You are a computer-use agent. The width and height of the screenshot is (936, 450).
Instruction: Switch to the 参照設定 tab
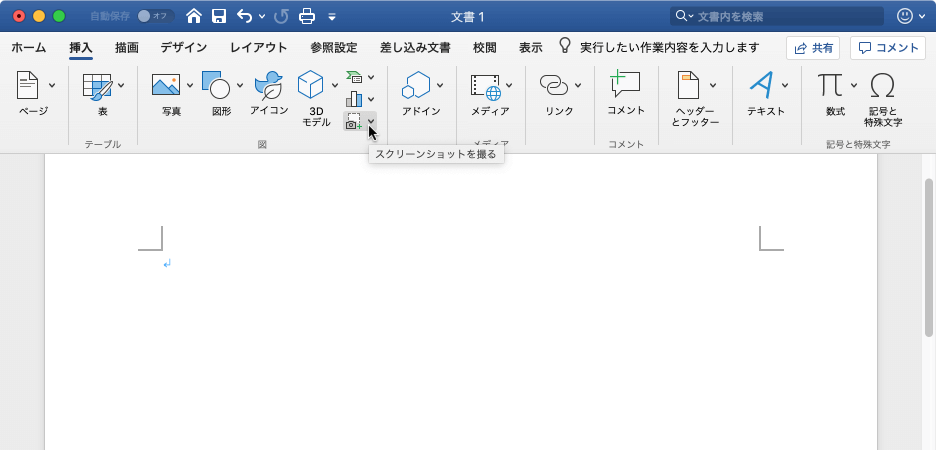pos(334,48)
